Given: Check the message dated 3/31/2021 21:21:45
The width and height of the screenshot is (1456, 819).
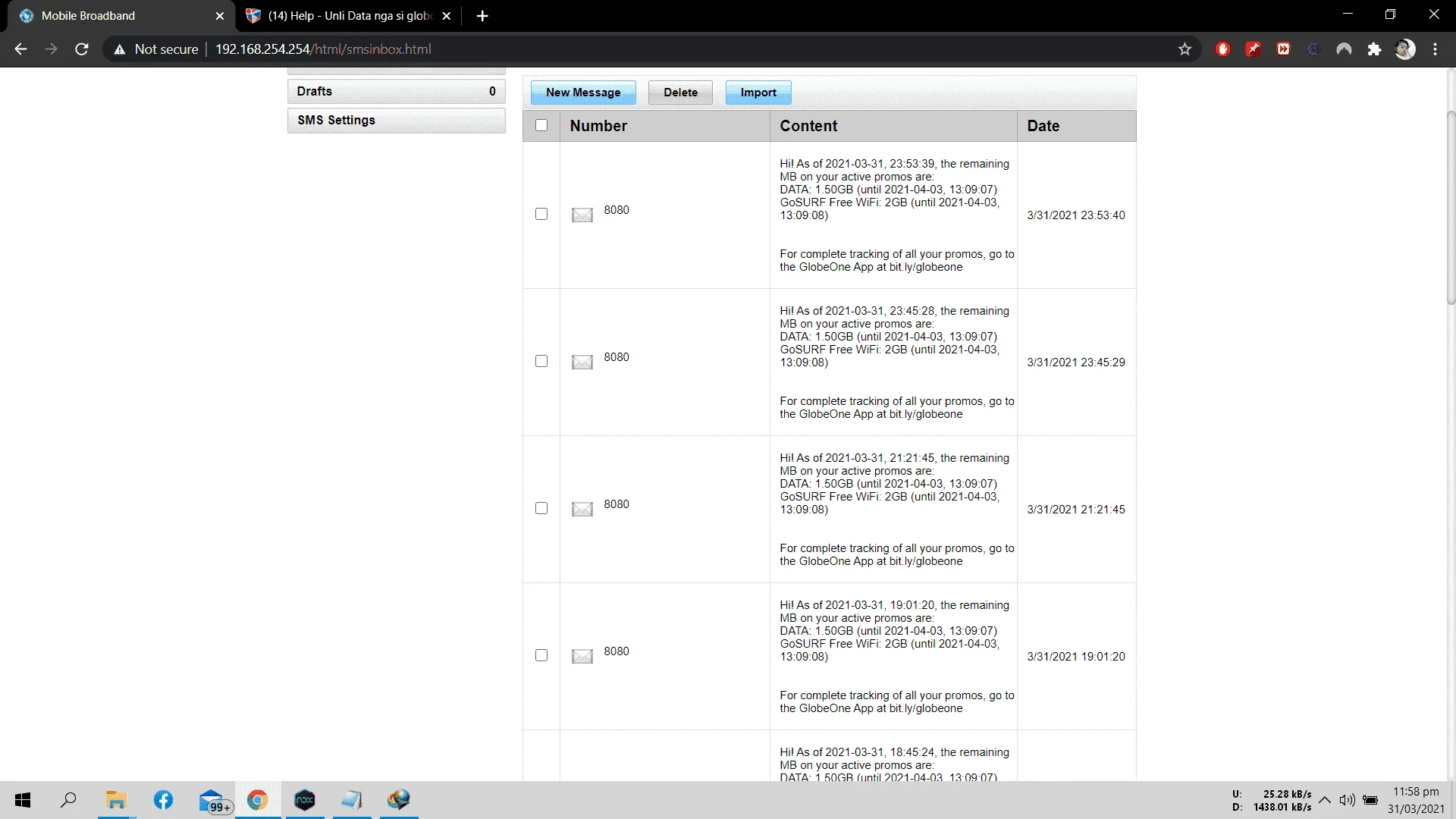Looking at the screenshot, I should [x=541, y=508].
